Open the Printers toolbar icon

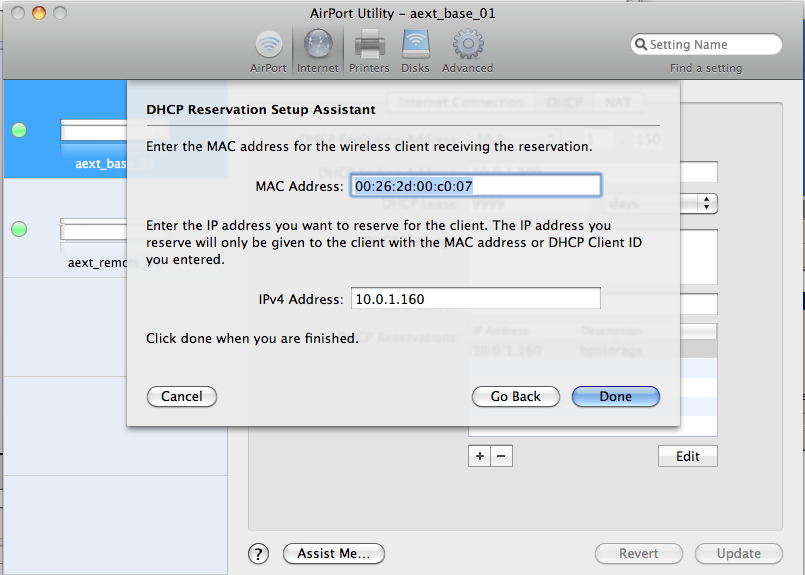point(369,51)
